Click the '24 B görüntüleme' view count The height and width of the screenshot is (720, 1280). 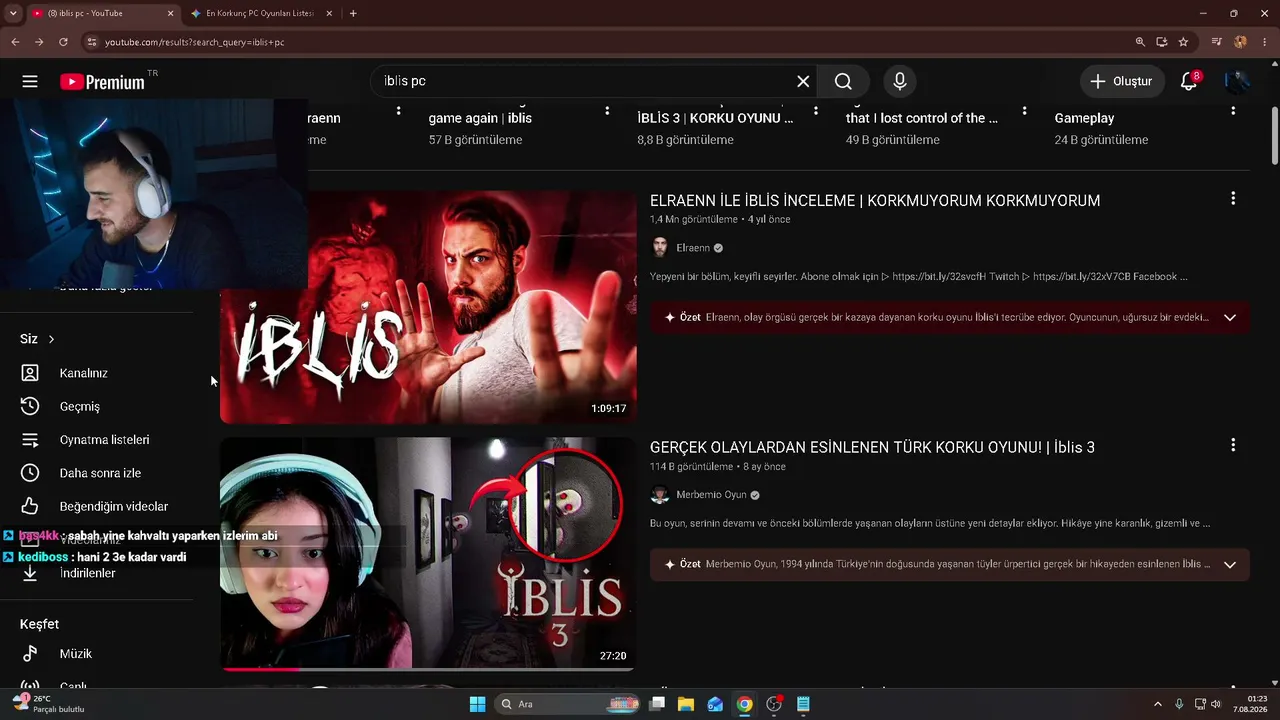click(1101, 140)
